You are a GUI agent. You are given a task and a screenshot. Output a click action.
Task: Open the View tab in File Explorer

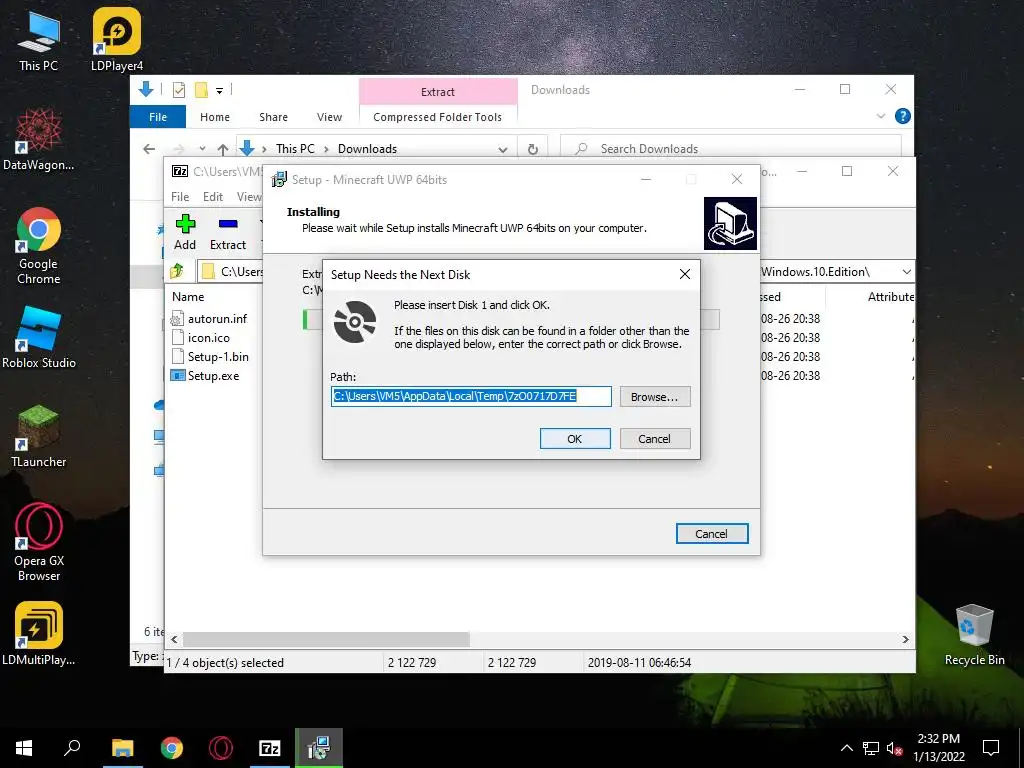click(329, 117)
